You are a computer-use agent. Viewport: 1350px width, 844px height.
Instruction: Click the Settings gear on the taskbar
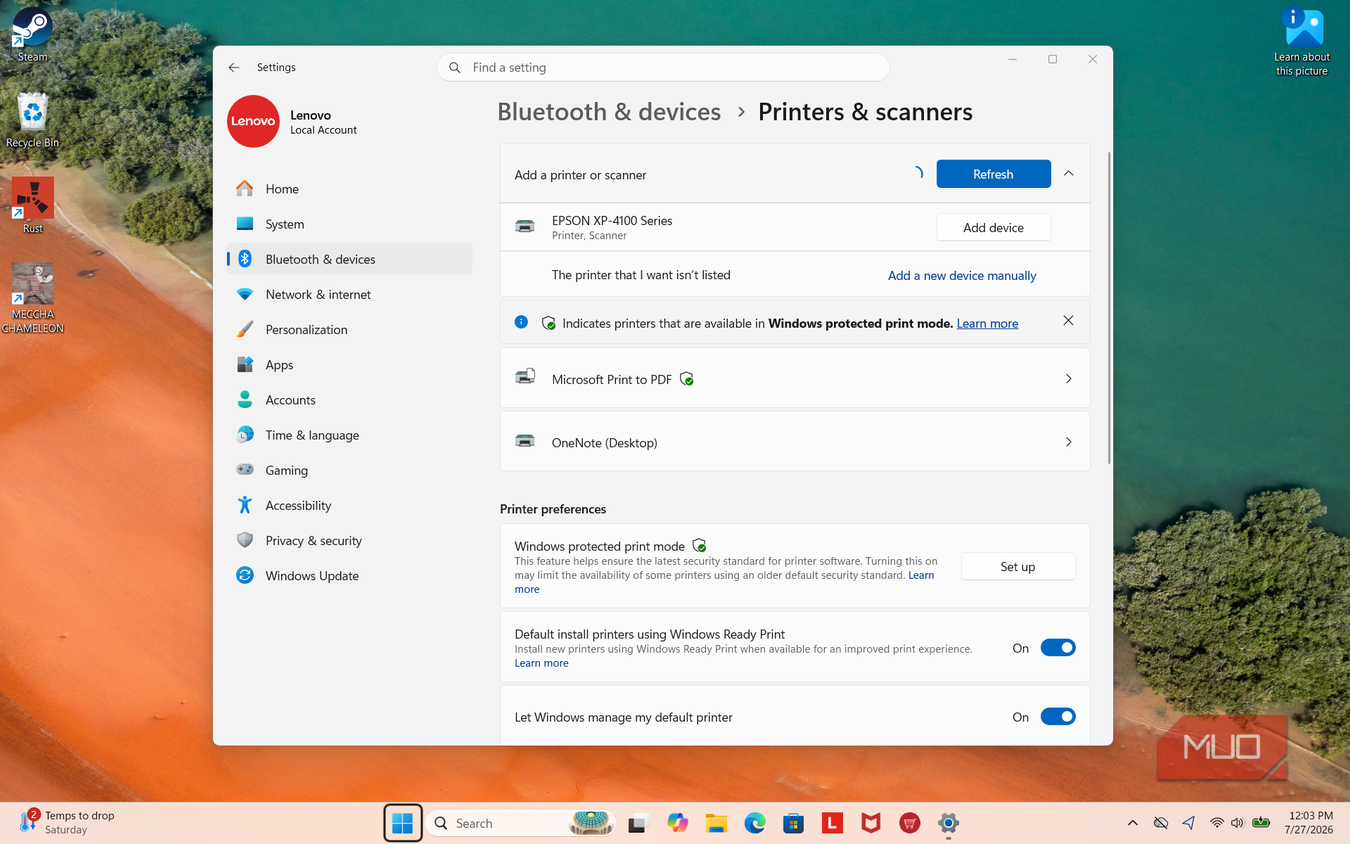(948, 823)
